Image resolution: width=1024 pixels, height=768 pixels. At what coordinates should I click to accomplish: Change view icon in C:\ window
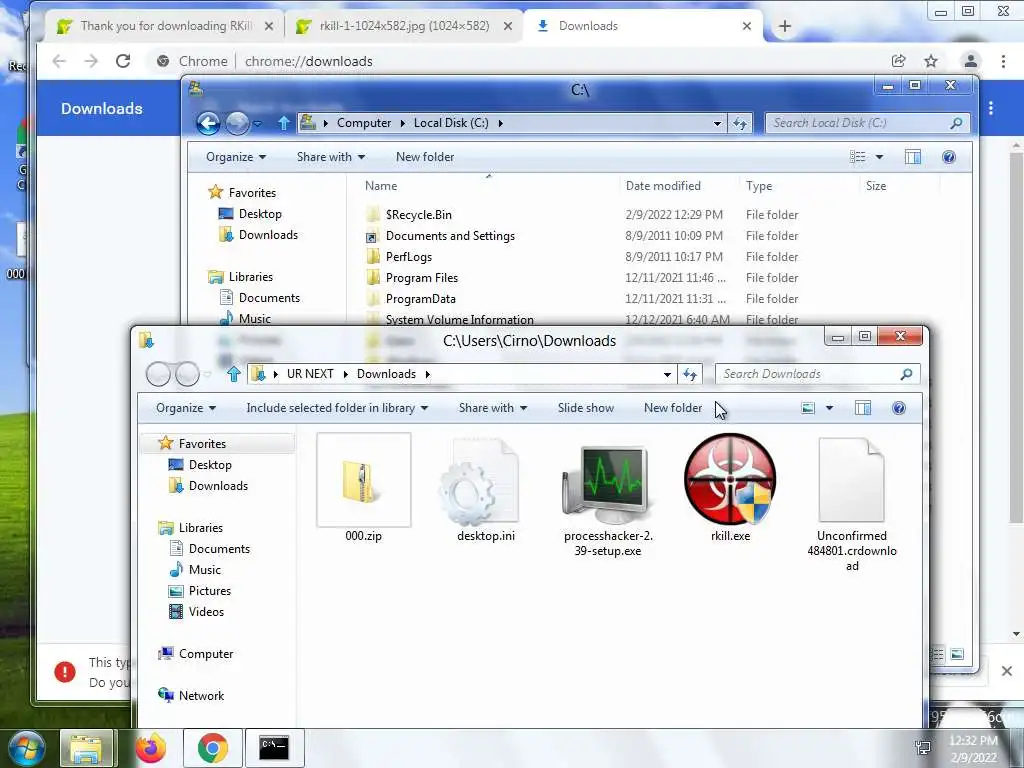(857, 157)
